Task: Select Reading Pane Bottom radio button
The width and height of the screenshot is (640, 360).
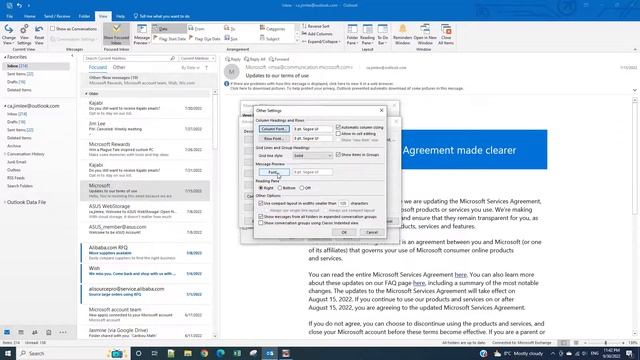Action: [x=280, y=188]
